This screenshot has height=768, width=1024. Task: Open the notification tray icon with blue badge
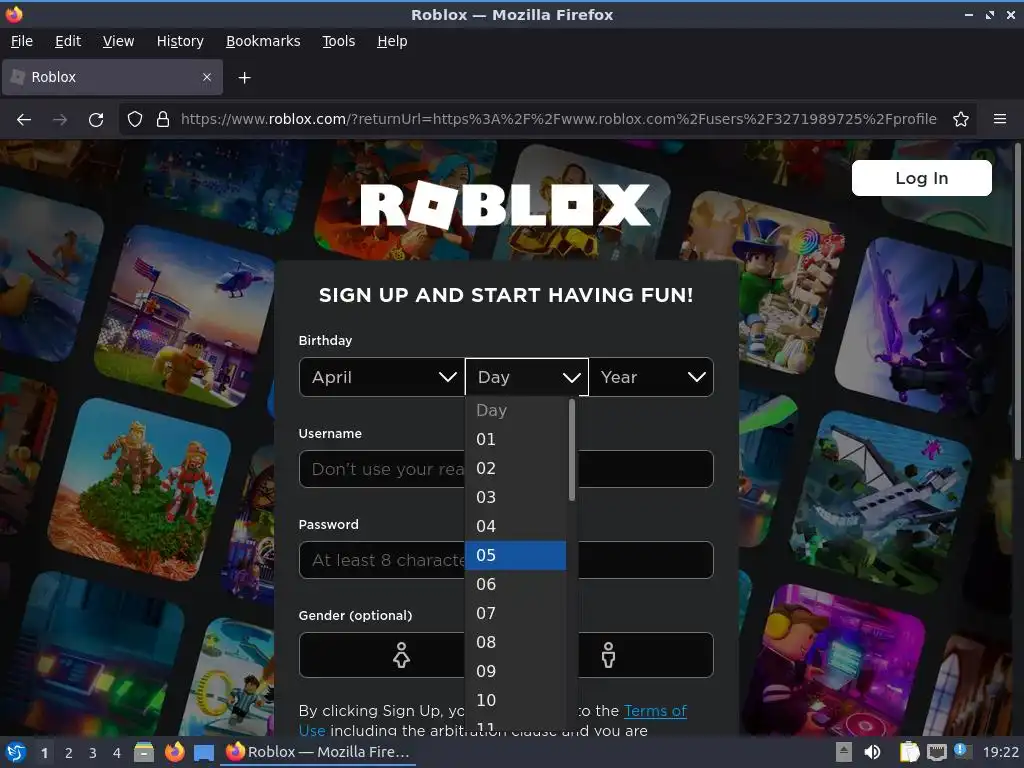point(962,751)
